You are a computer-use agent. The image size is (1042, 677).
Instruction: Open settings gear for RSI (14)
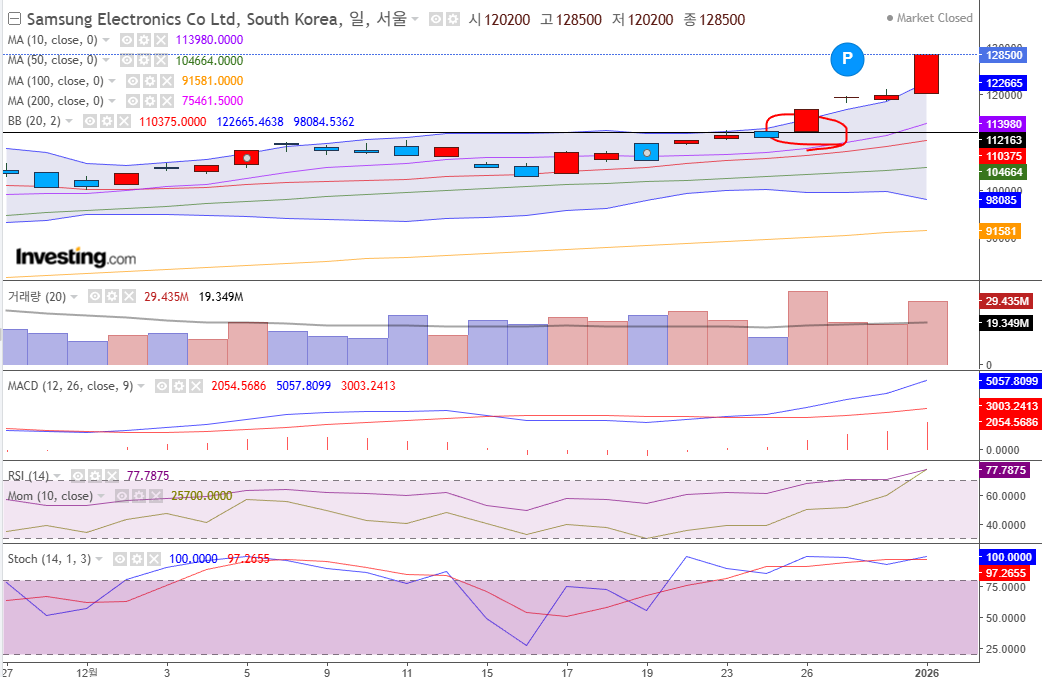pyautogui.click(x=95, y=476)
